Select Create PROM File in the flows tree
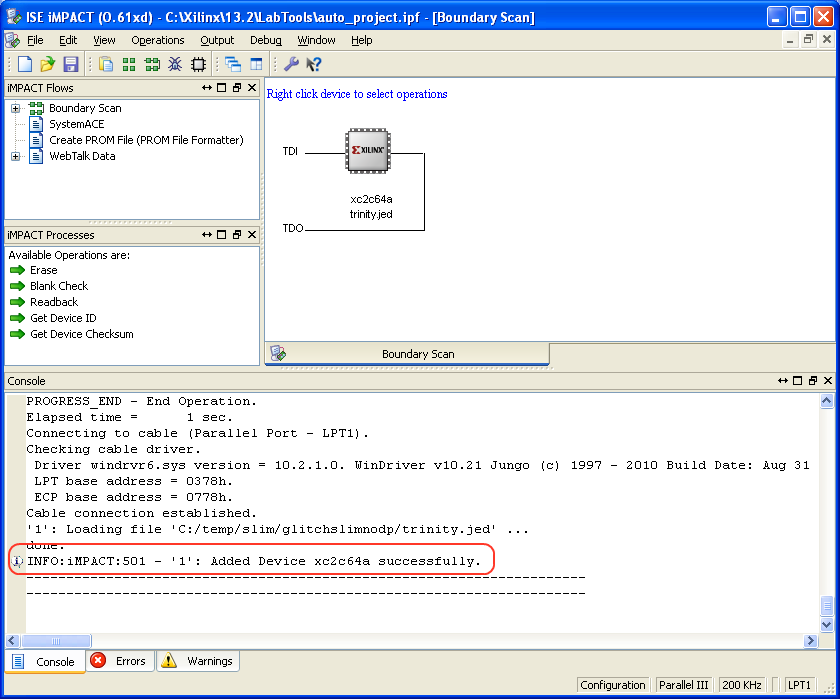 tap(146, 140)
